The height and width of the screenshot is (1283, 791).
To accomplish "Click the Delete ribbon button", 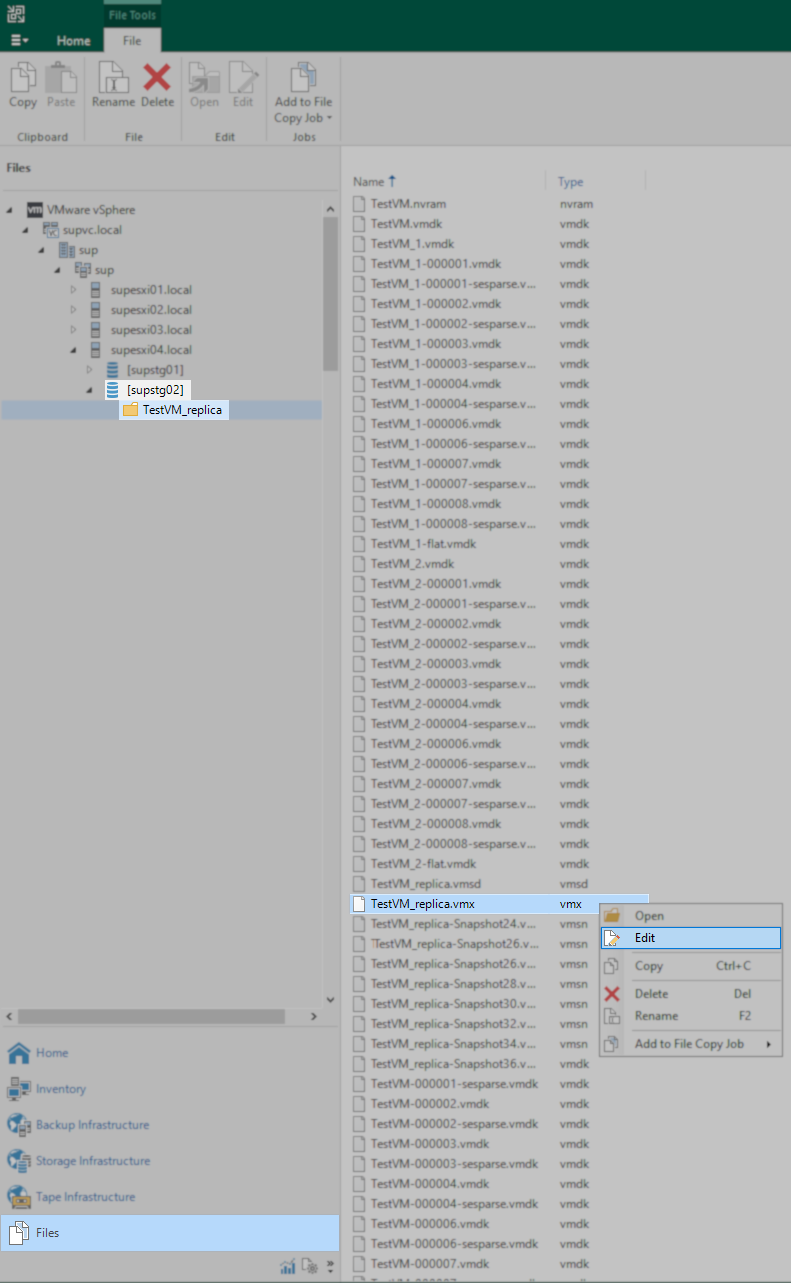I will [157, 85].
